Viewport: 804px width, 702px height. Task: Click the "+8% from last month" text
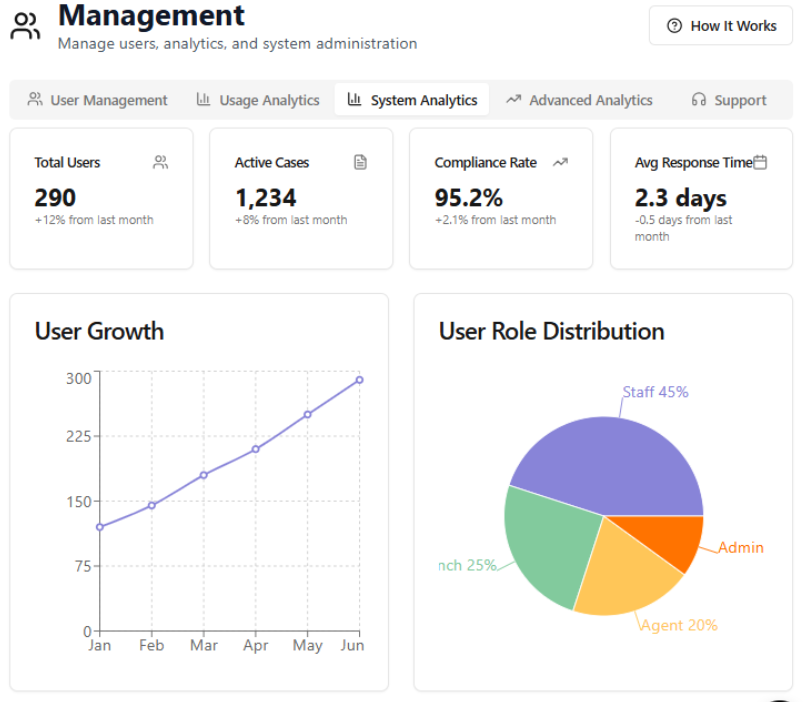tap(291, 220)
